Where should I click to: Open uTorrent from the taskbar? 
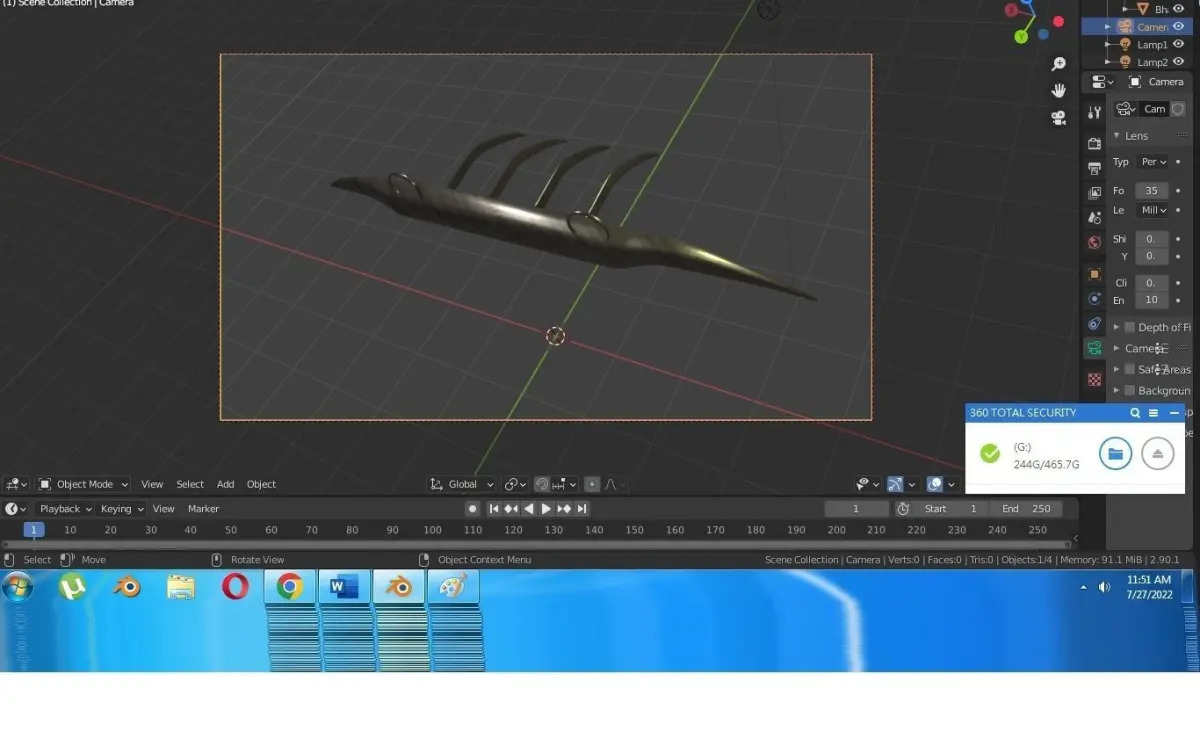click(72, 588)
